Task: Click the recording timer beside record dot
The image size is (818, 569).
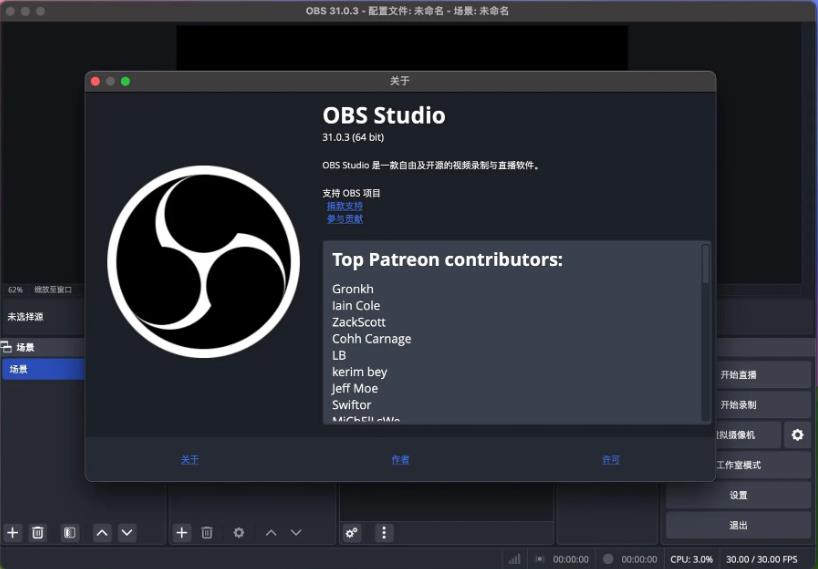Action: 639,559
